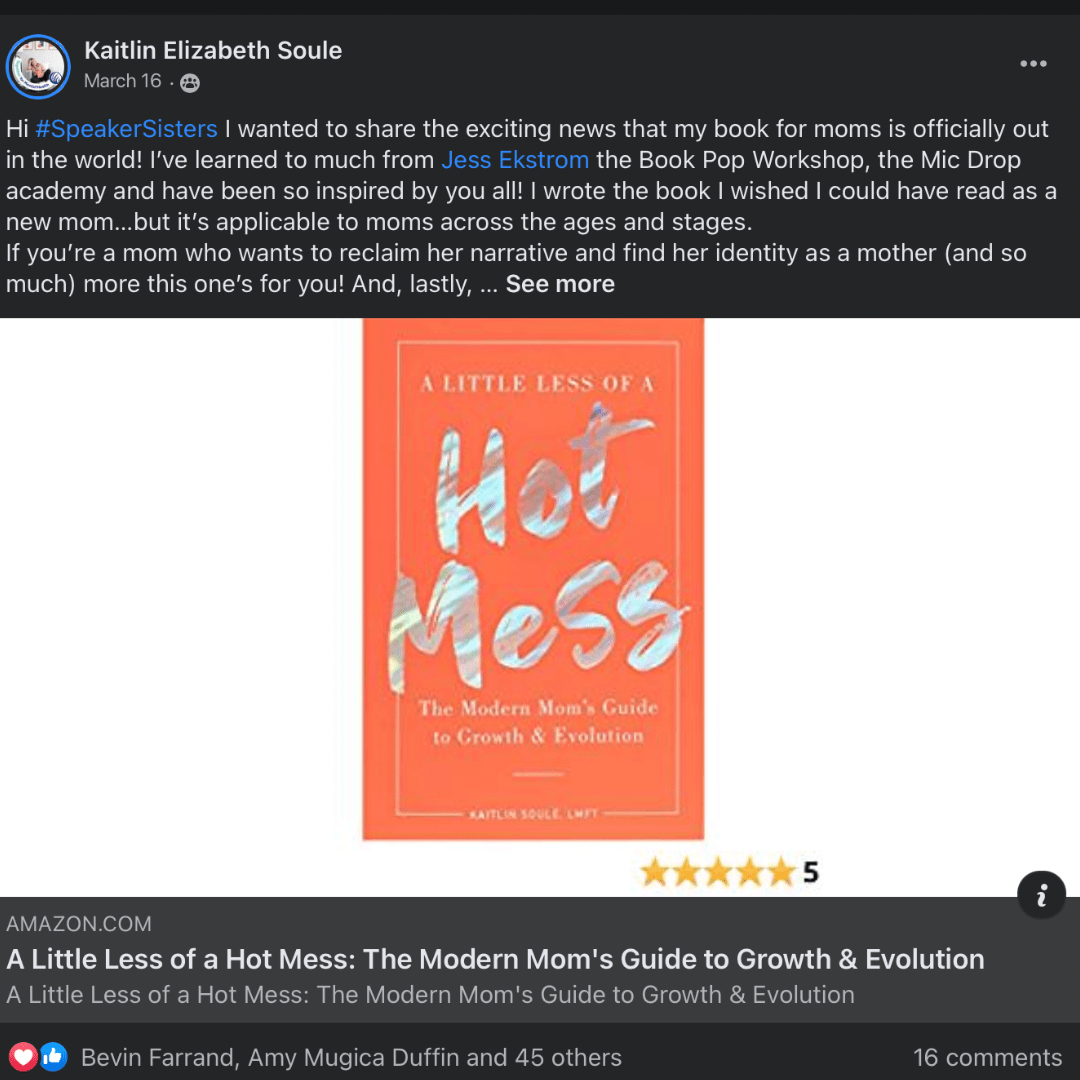
Task: Click the rating number 5 beside stars
Action: 811,873
